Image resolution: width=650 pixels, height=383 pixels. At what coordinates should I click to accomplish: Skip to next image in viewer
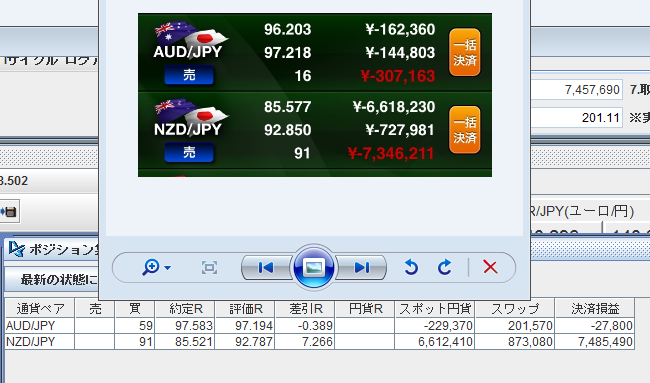coord(362,268)
